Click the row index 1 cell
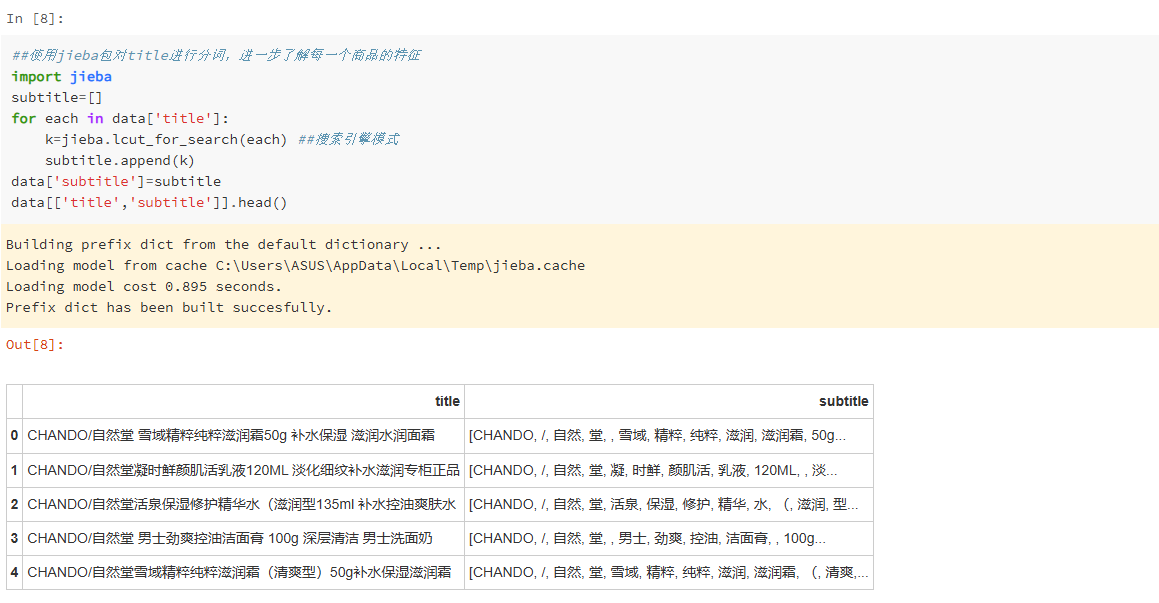1159x603 pixels. (x=14, y=470)
